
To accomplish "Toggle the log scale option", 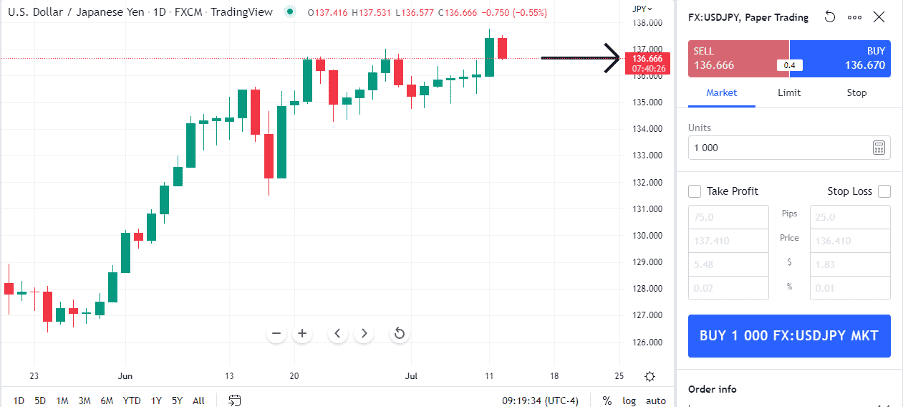I will point(628,400).
